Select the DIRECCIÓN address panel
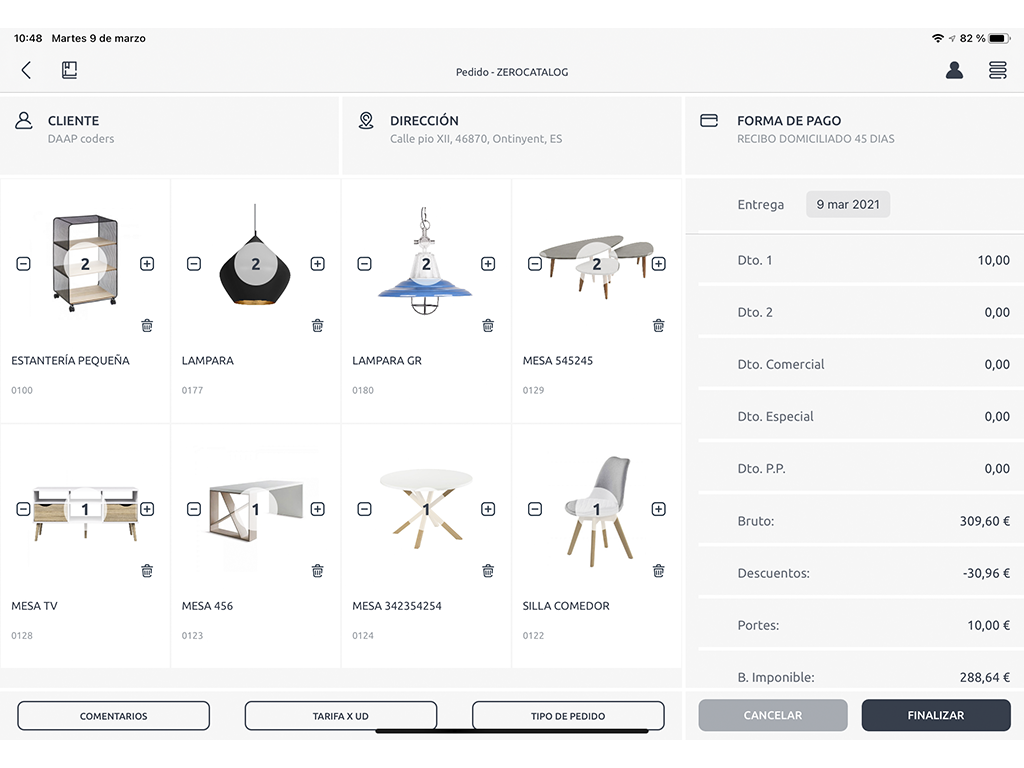1024x768 pixels. (511, 135)
